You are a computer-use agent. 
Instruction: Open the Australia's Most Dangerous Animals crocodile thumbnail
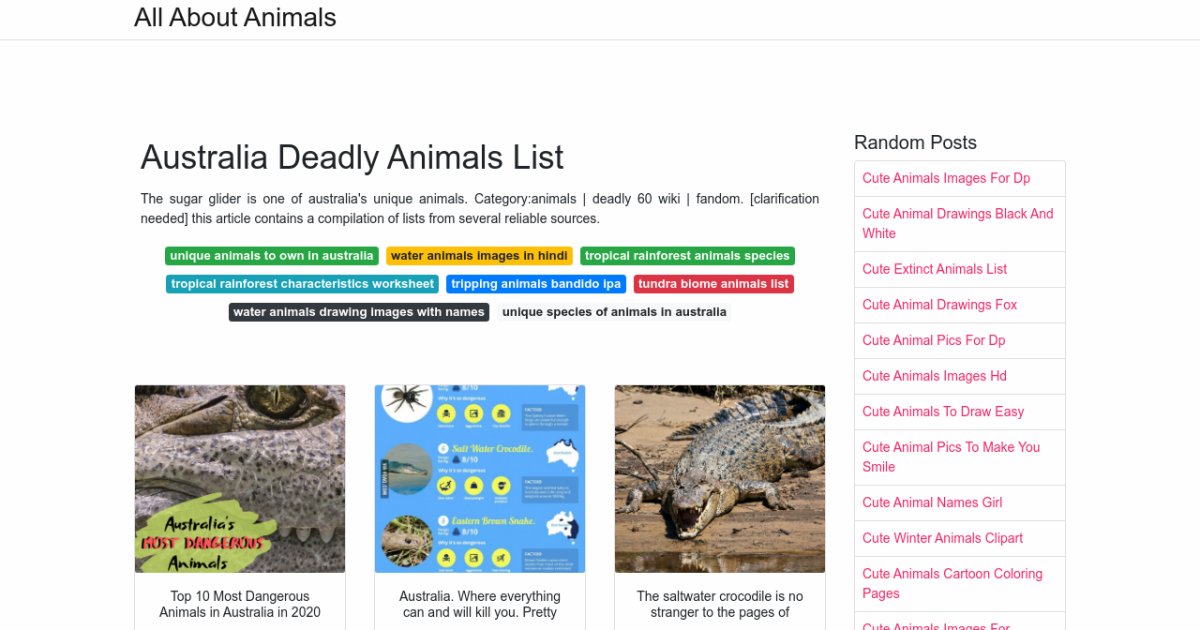[x=240, y=479]
